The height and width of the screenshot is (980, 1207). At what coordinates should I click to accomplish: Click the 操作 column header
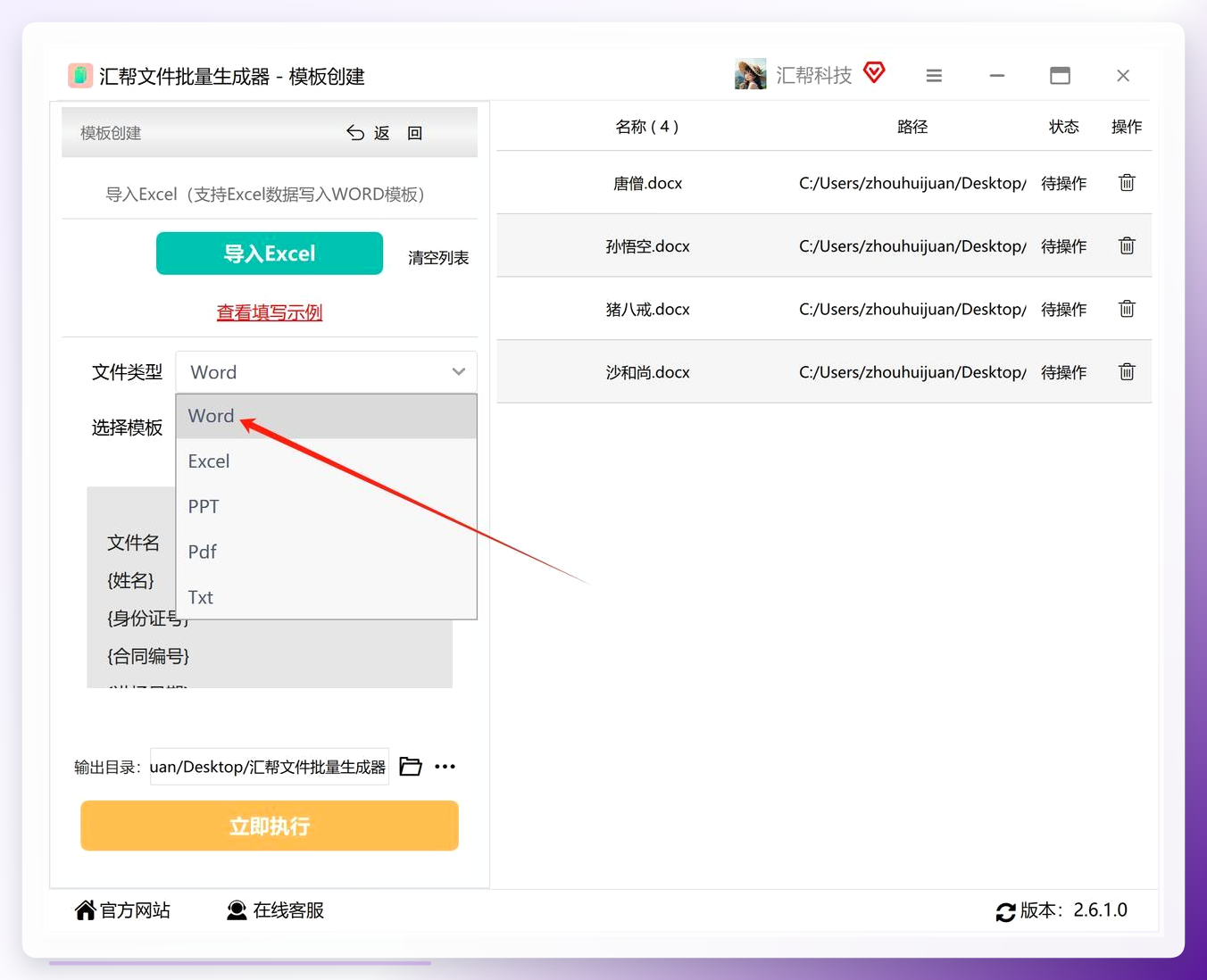point(1127,127)
